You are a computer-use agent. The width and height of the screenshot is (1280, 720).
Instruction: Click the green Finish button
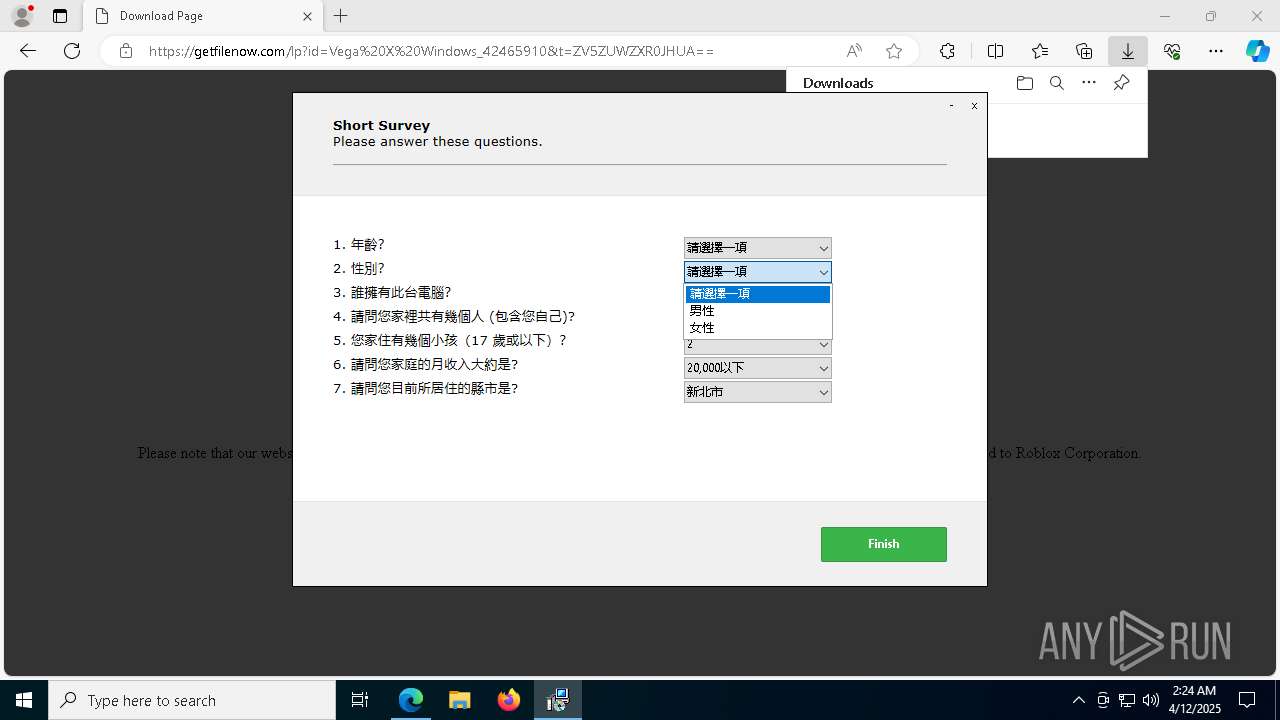pos(883,544)
